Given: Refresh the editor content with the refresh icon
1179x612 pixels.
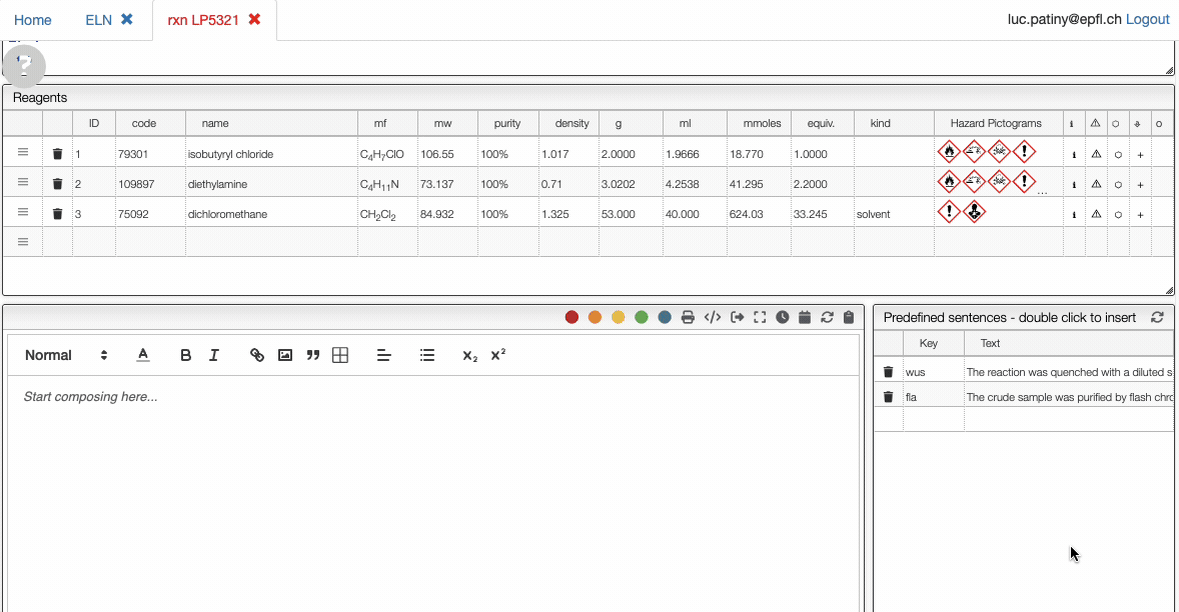Looking at the screenshot, I should [827, 316].
